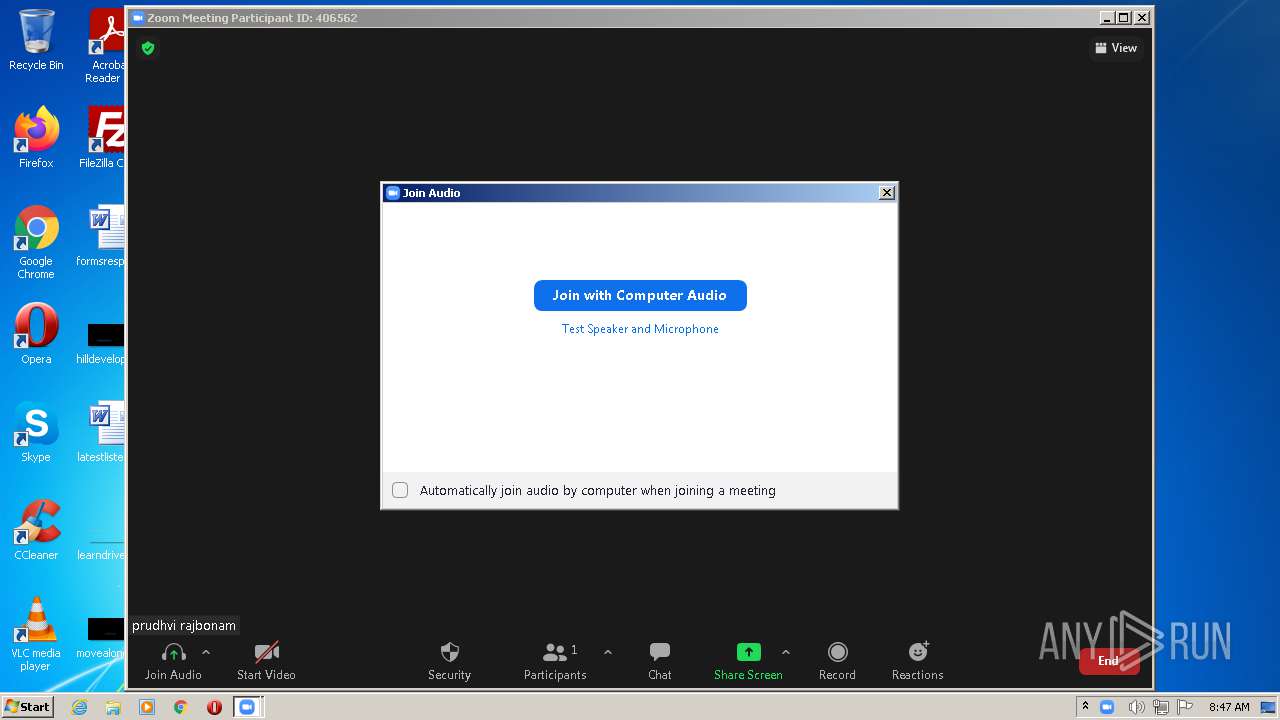Select VLC media player desktop shortcut
This screenshot has width=1280, height=720.
coord(36,634)
